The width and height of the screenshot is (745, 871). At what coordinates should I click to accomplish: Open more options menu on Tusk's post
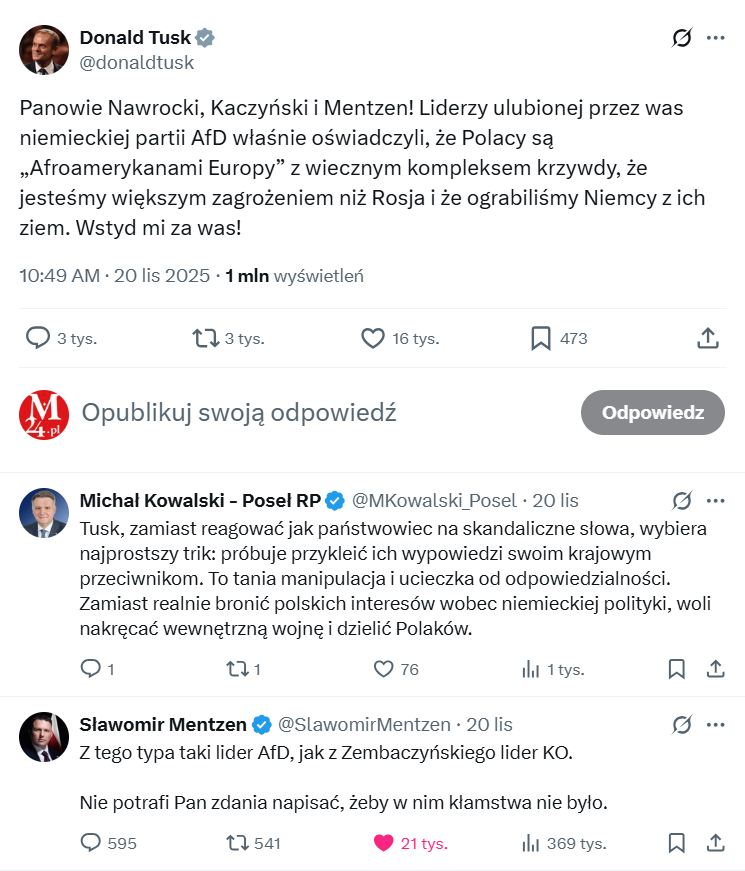(x=716, y=38)
